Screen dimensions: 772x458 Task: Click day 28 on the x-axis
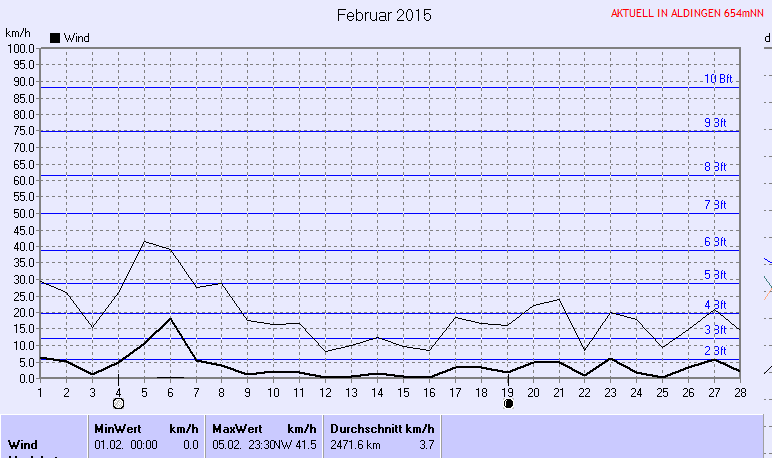[738, 391]
